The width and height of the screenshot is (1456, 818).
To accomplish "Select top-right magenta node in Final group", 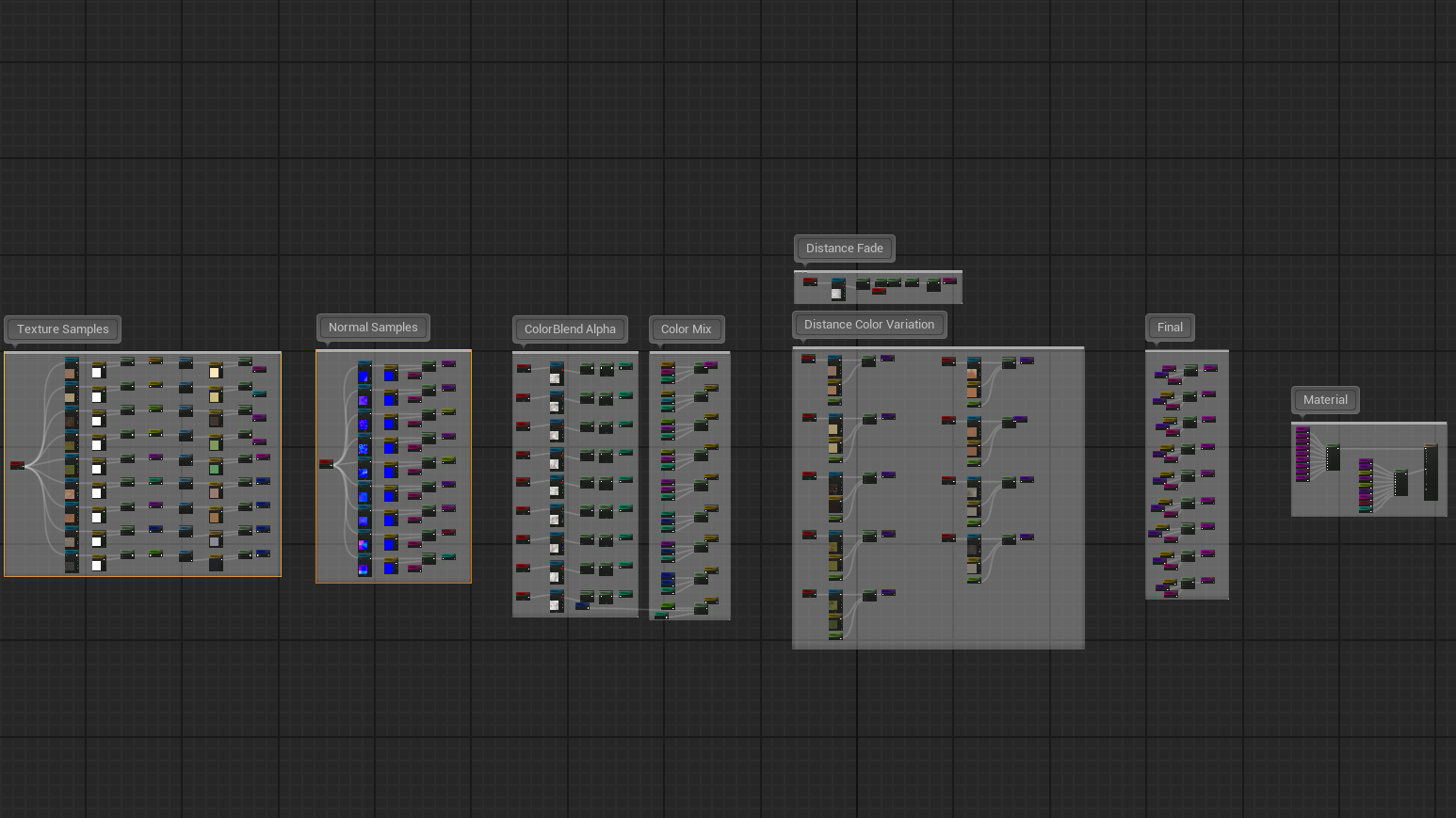I will 1209,368.
